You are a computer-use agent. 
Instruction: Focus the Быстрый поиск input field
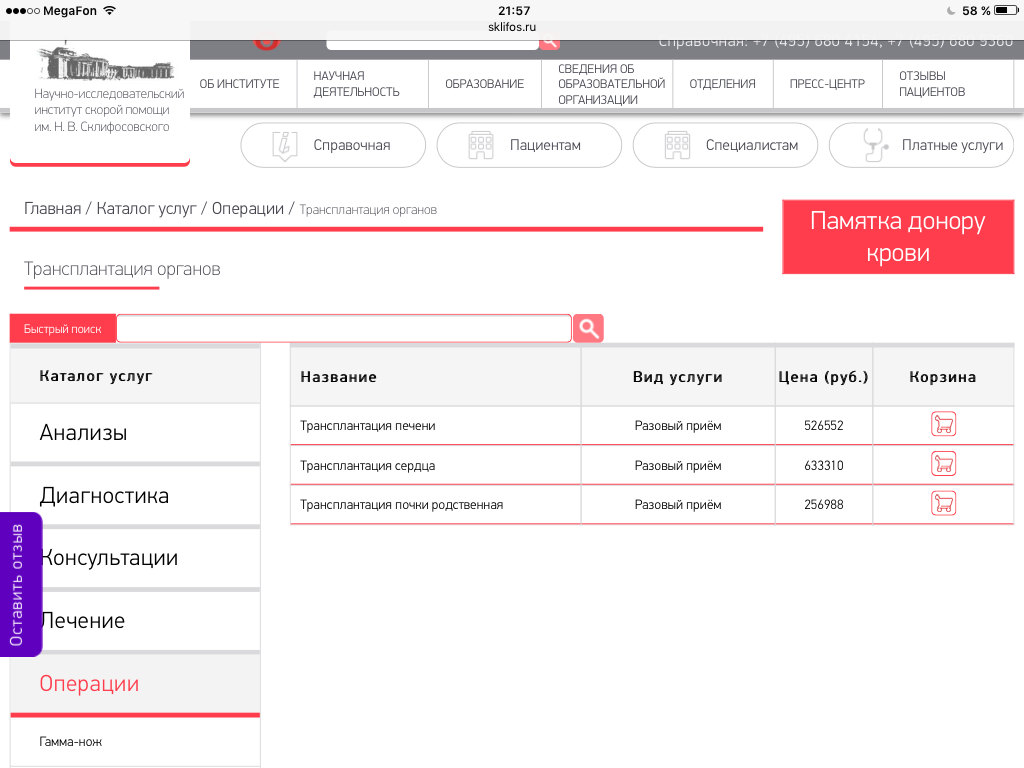343,328
